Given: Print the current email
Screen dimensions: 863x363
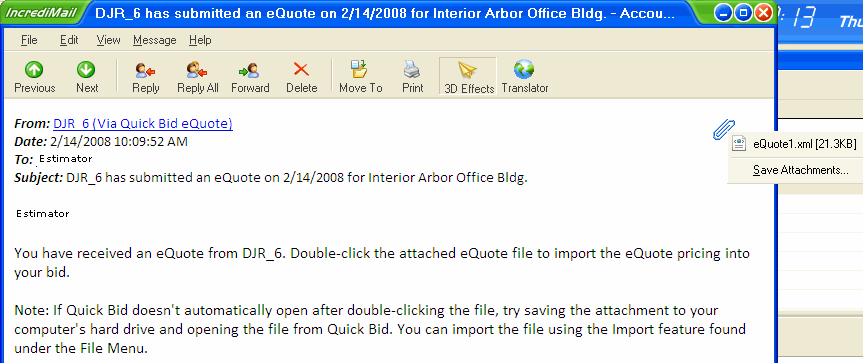Looking at the screenshot, I should 412,77.
